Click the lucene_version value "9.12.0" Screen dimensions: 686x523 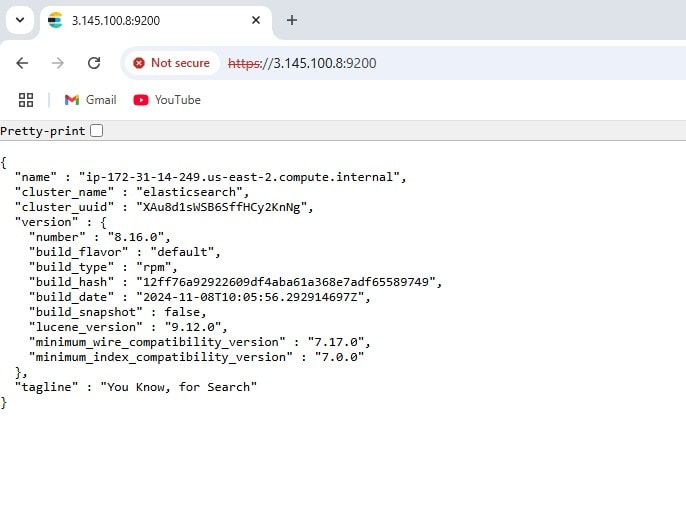[193, 327]
